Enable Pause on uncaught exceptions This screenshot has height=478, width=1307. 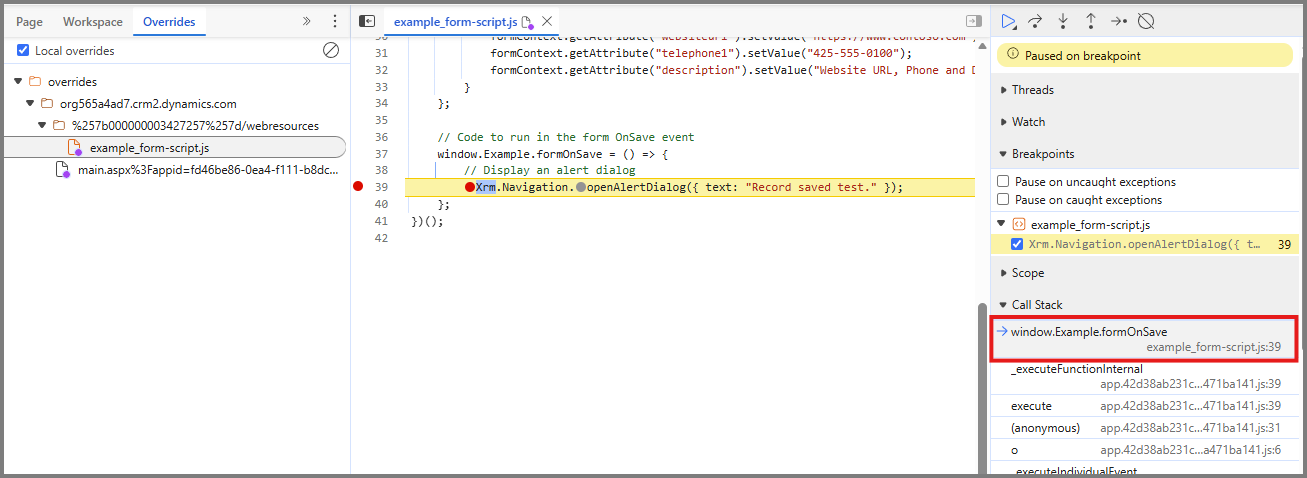click(x=1003, y=182)
